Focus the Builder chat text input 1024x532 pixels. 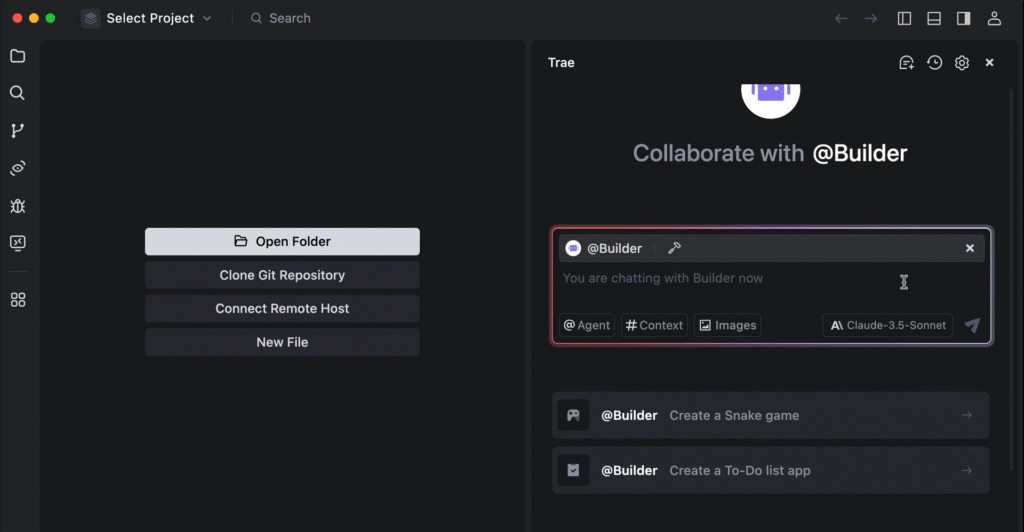[x=771, y=279]
